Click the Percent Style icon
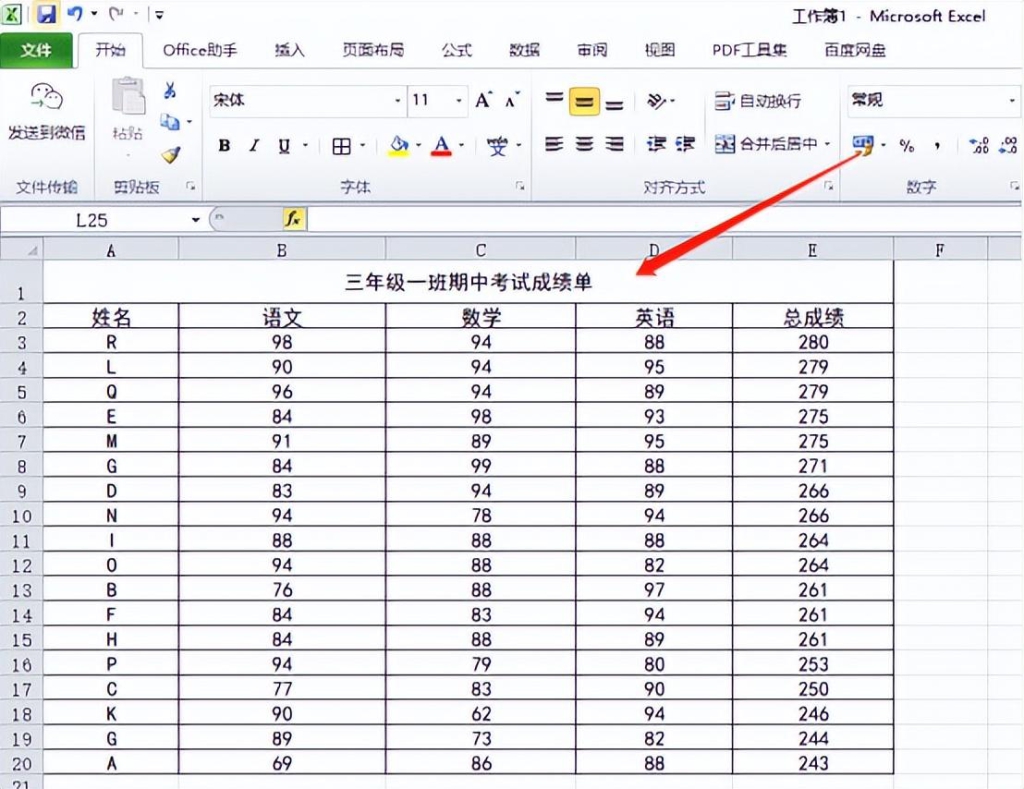This screenshot has width=1024, height=789. pos(906,146)
